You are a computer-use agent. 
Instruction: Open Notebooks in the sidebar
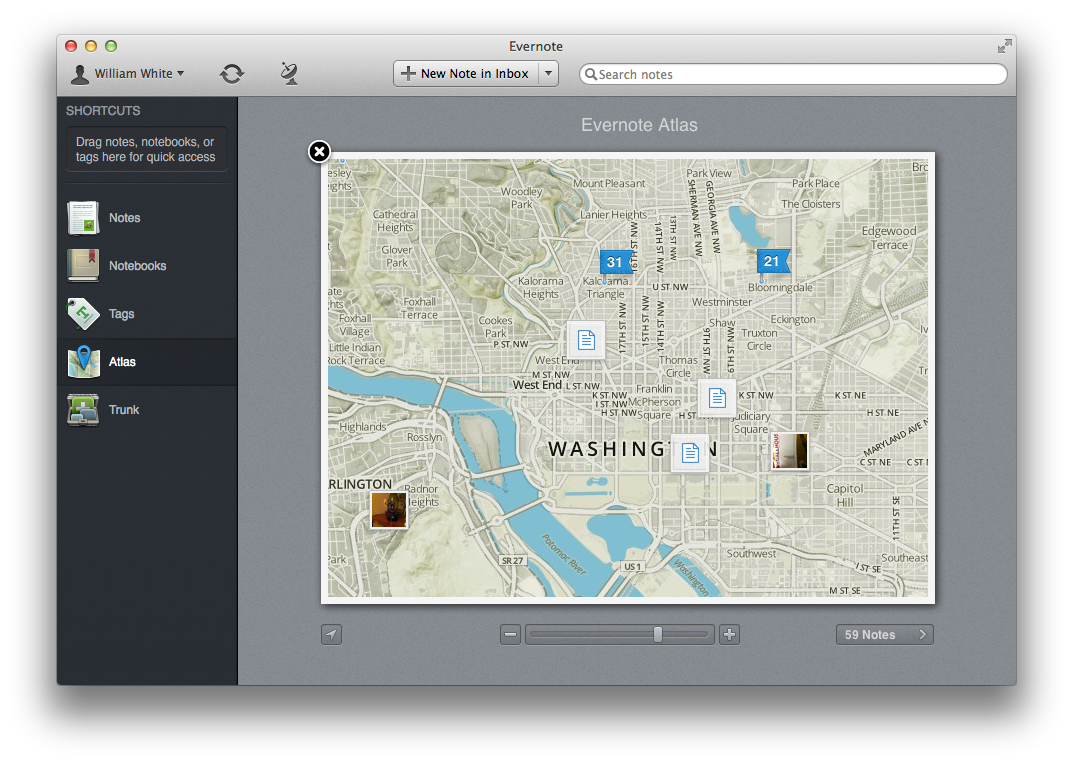[147, 266]
